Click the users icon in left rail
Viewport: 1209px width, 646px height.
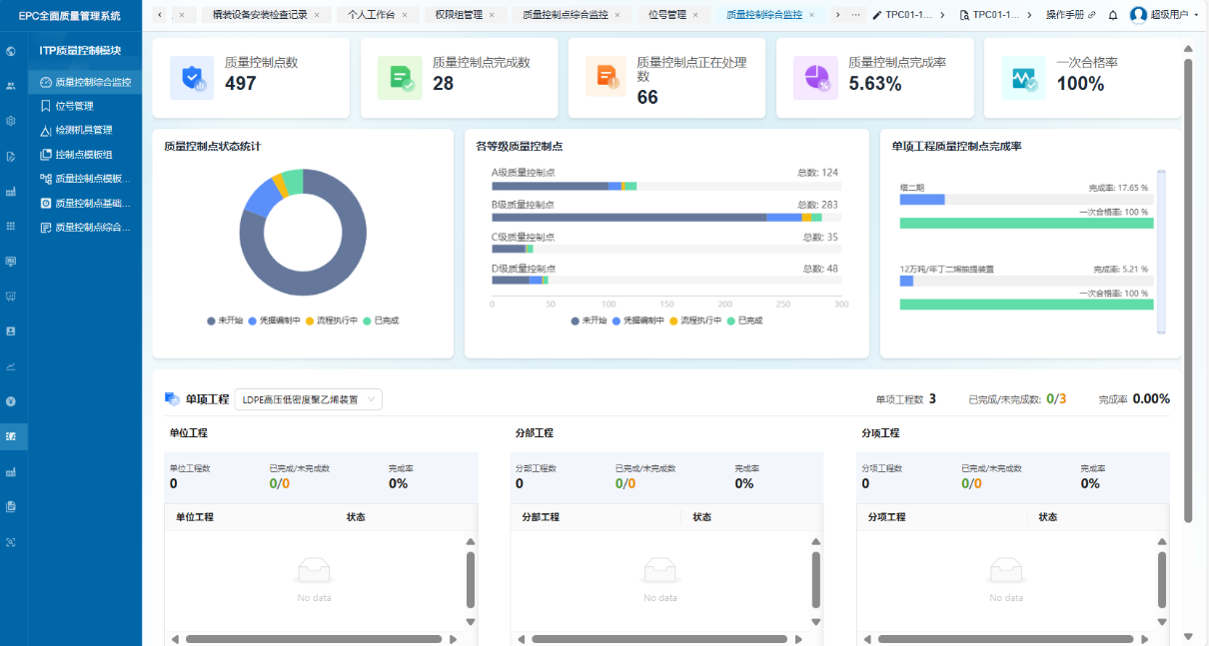tap(11, 86)
